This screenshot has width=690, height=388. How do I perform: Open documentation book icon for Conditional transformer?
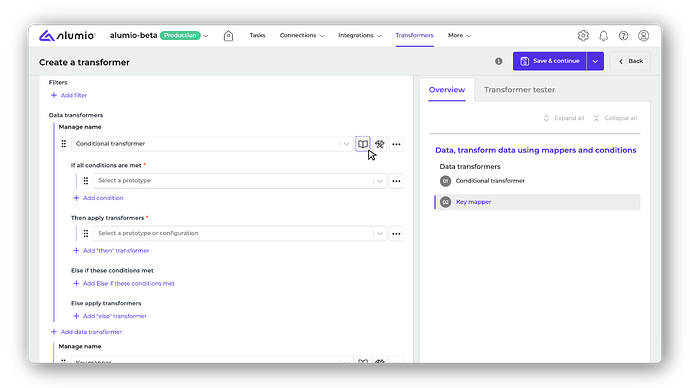tap(363, 144)
